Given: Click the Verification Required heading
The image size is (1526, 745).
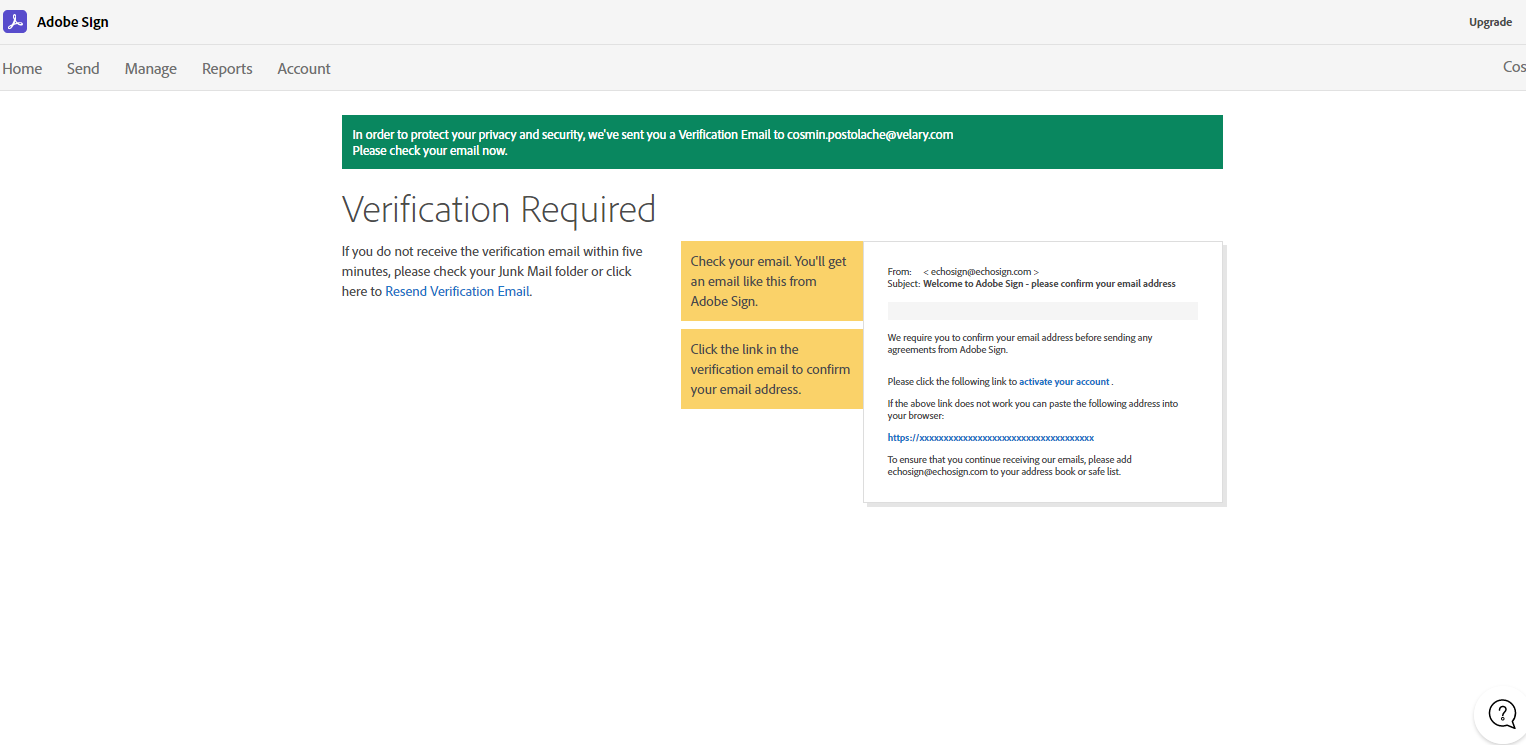Looking at the screenshot, I should [x=498, y=209].
